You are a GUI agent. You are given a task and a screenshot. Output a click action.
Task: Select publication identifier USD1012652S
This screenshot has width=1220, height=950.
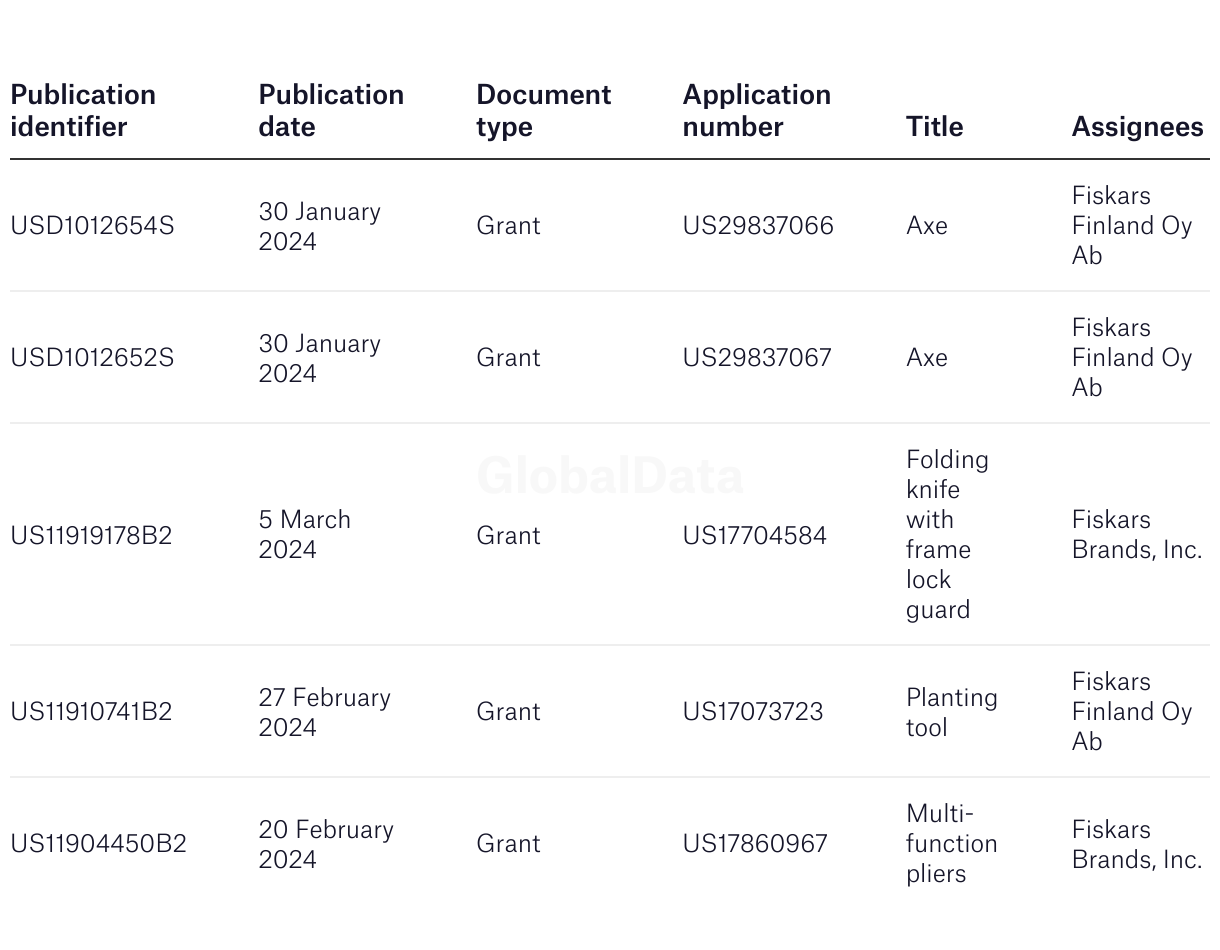tap(92, 358)
